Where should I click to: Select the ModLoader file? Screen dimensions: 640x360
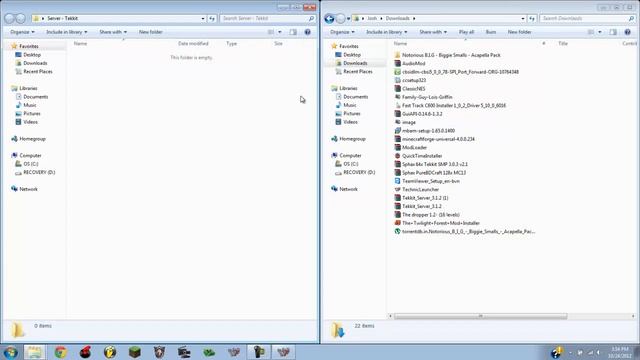(x=411, y=147)
